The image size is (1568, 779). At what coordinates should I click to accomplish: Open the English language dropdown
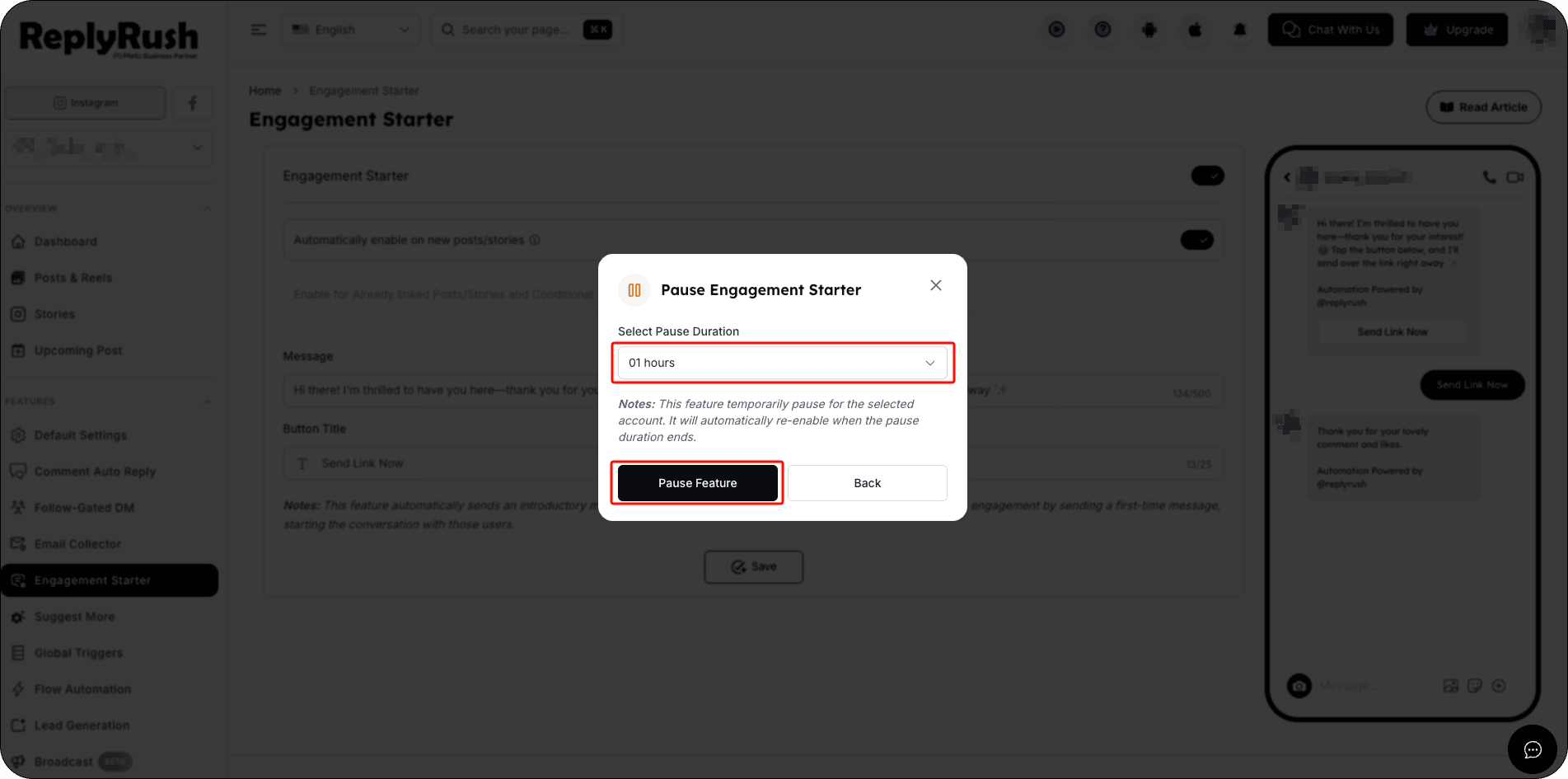pyautogui.click(x=351, y=30)
